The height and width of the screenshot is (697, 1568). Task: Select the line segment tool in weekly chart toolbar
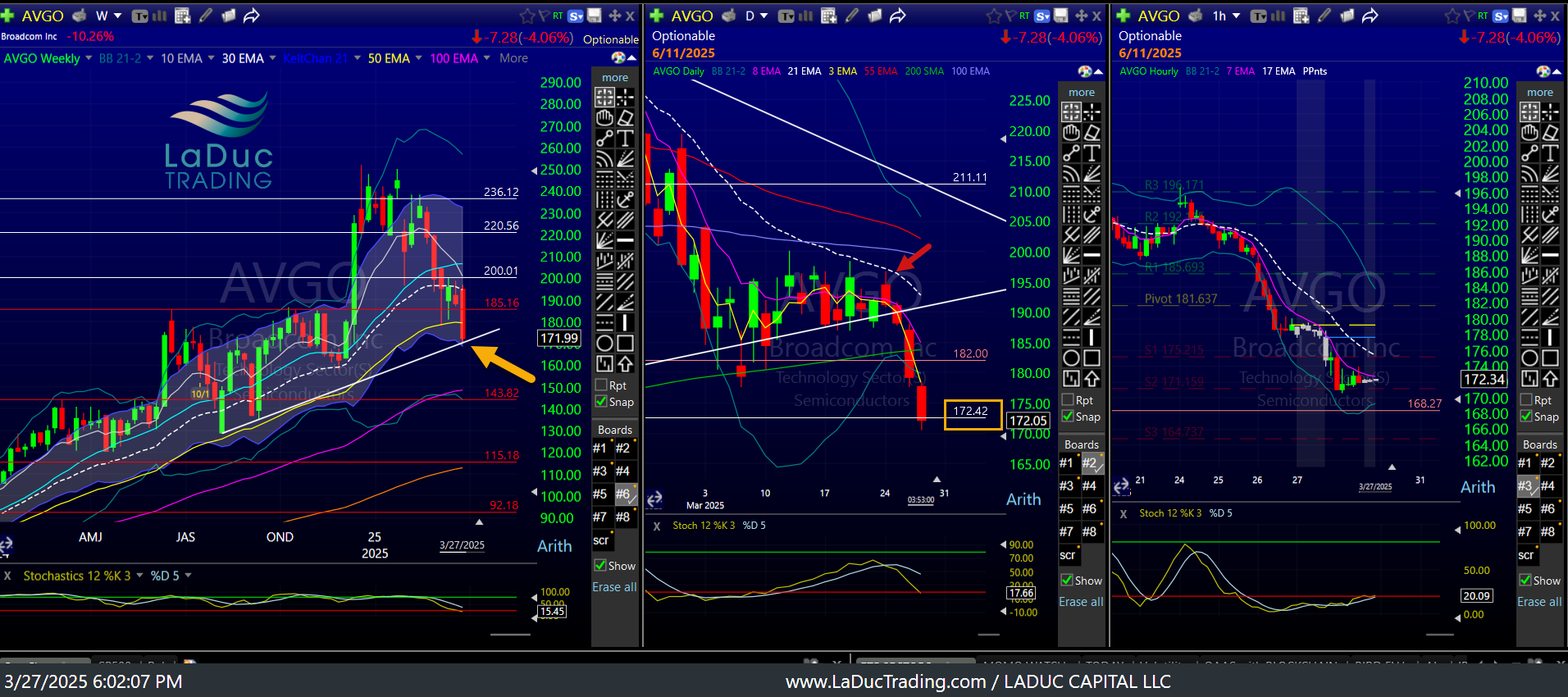coord(604,138)
